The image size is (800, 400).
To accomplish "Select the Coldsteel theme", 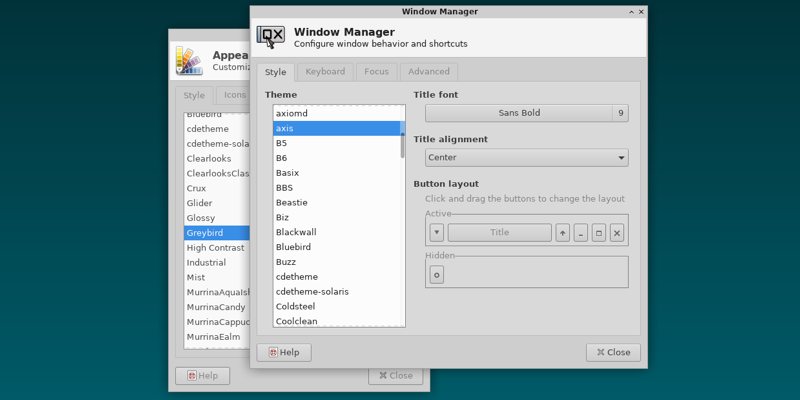I will 337,307.
